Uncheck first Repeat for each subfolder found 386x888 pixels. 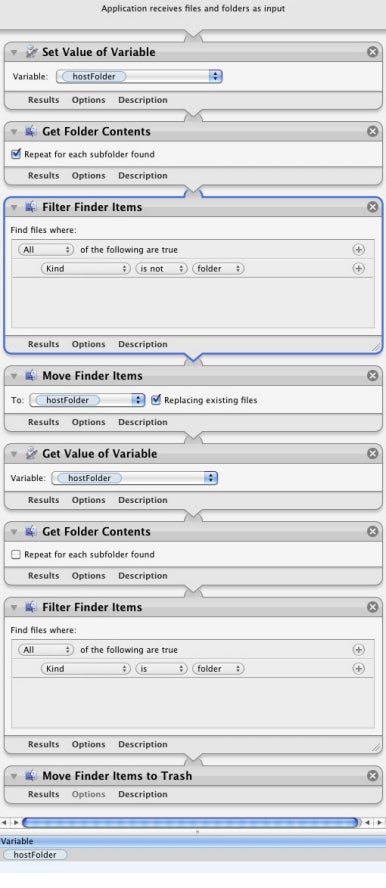tap(16, 154)
